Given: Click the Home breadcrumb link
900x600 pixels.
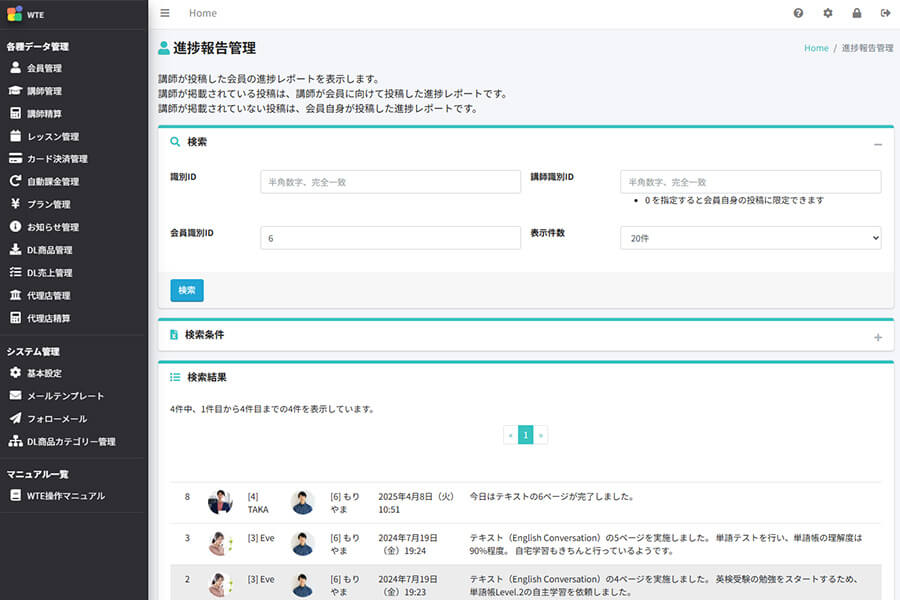Looking at the screenshot, I should pos(816,47).
